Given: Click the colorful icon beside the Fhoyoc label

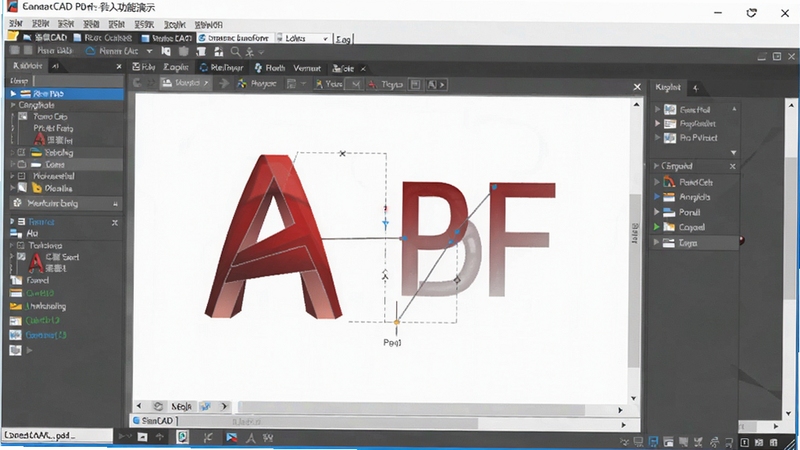Looking at the screenshot, I should coord(242,84).
